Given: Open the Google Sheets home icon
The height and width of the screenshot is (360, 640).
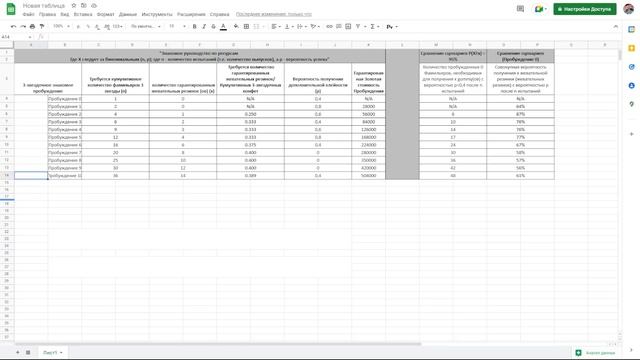Looking at the screenshot, I should pyautogui.click(x=11, y=9).
